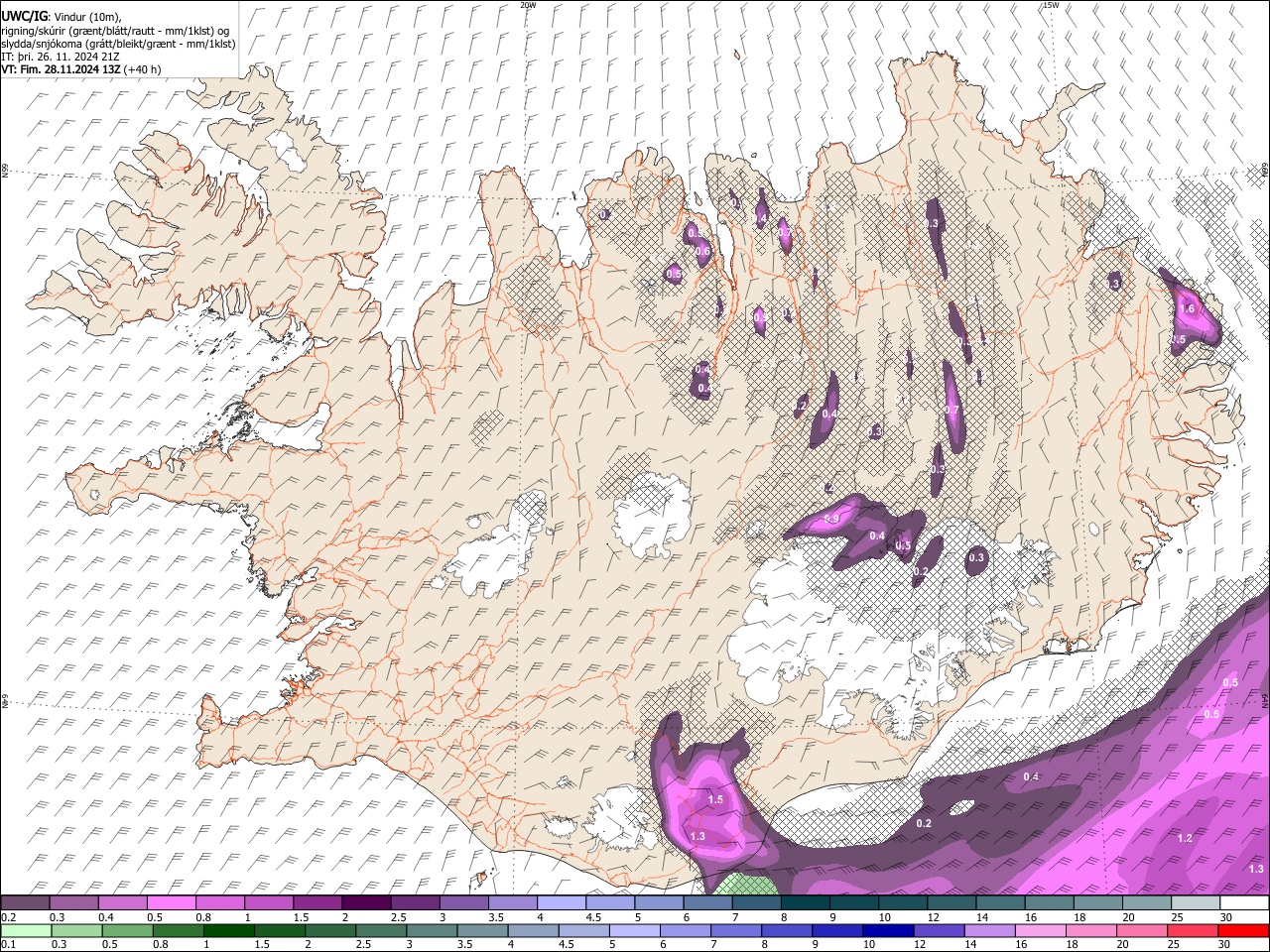The image size is (1270, 952).
Task: Click the white upper-legend swatch above 30
Action: click(x=1244, y=902)
